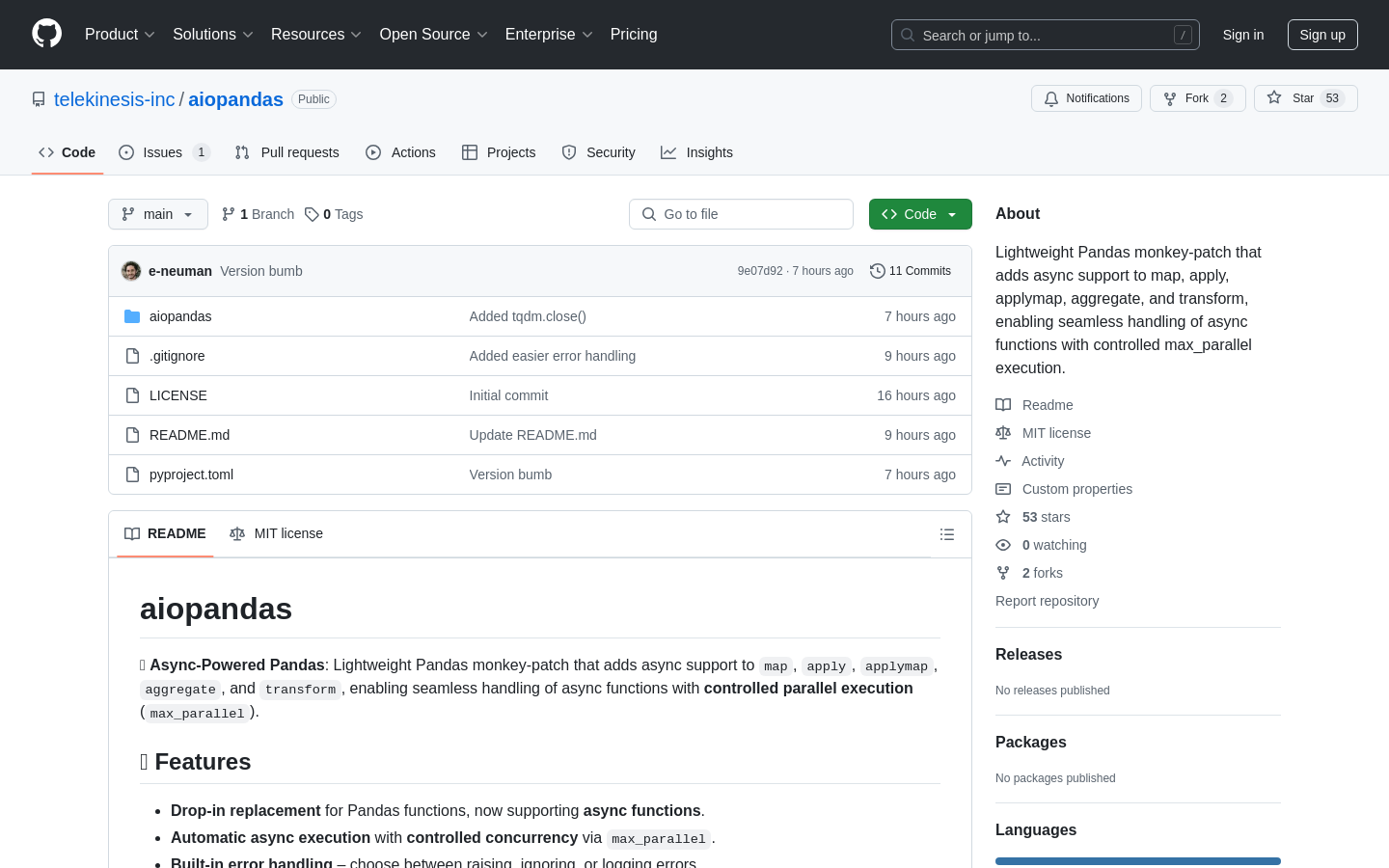
Task: Expand the Resources menu
Action: pyautogui.click(x=316, y=35)
